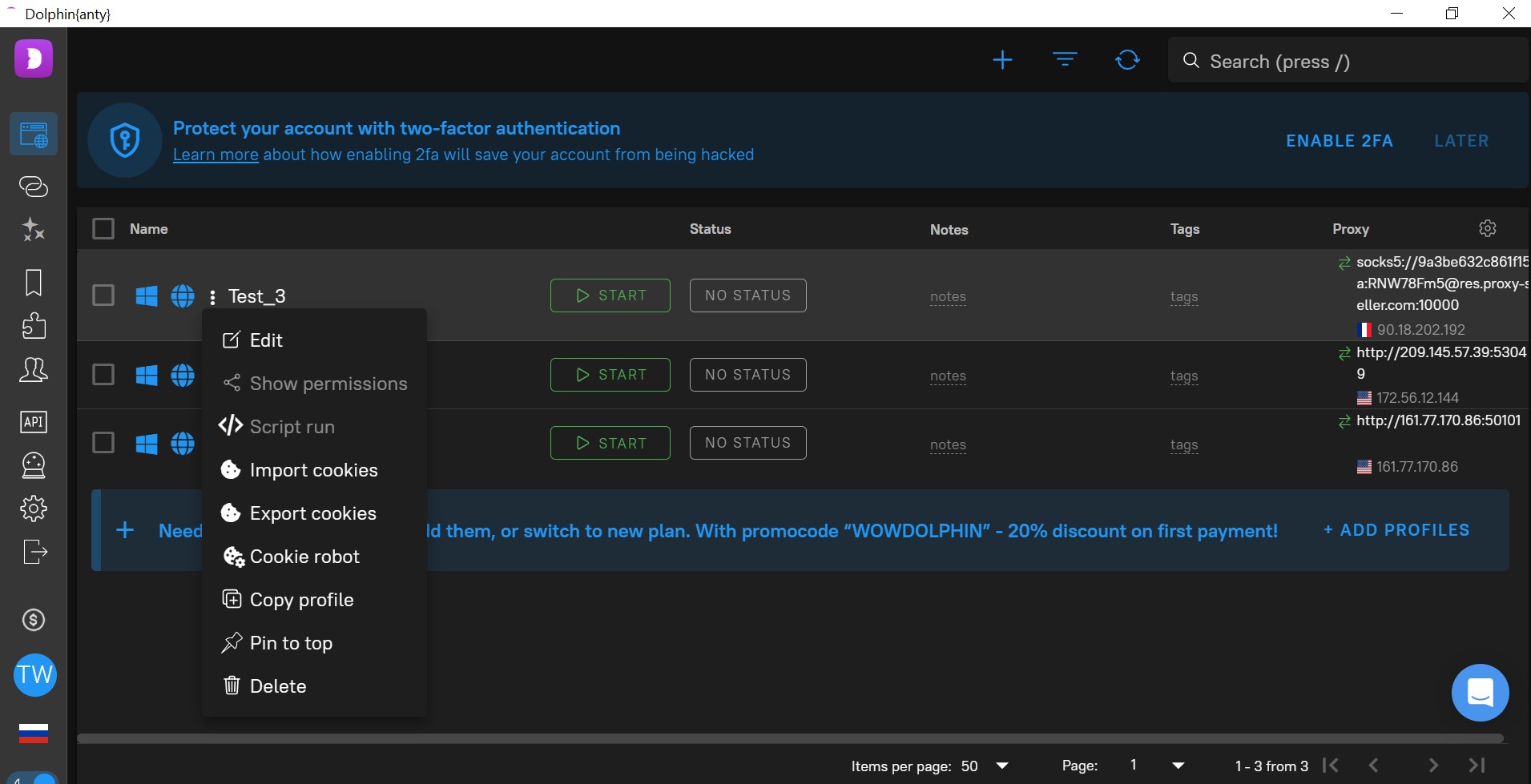Screen dimensions: 1531x784
Task: Toggle the select-all checkbox in header
Action: [x=103, y=229]
